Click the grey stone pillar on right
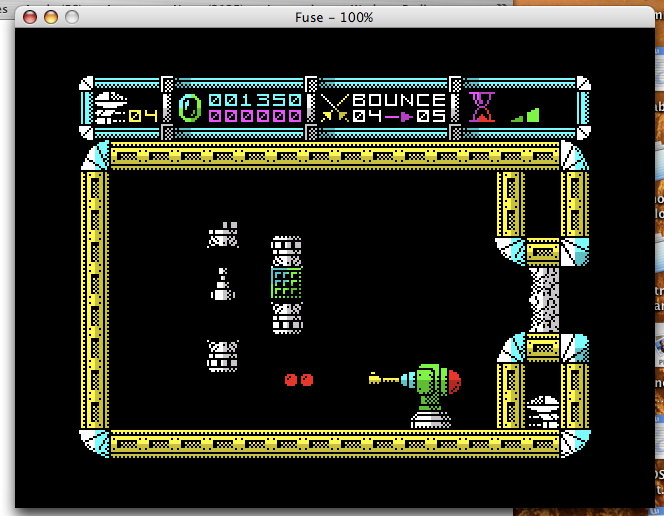Screen dimensions: 664x516 click(543, 299)
